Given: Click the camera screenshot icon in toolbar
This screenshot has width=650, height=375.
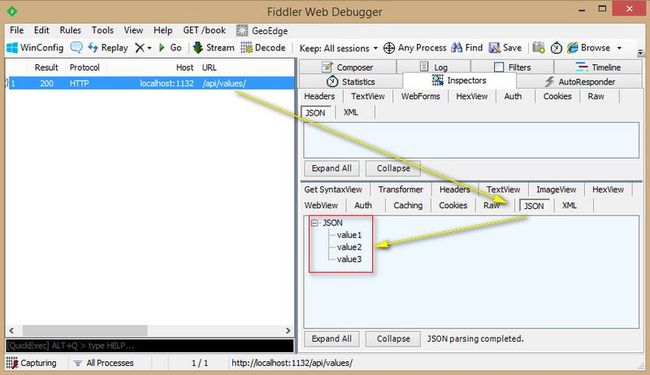Looking at the screenshot, I should [x=538, y=48].
